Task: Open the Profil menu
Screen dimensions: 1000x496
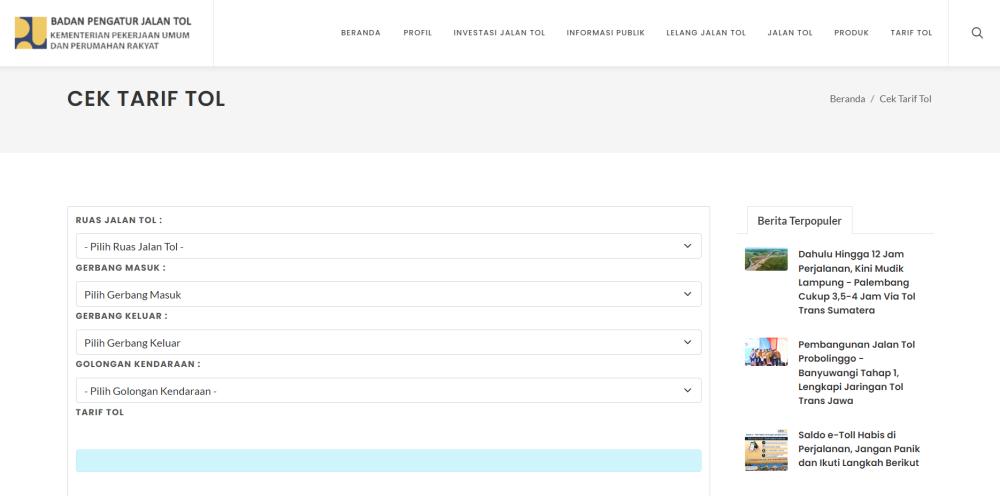Action: pos(417,33)
